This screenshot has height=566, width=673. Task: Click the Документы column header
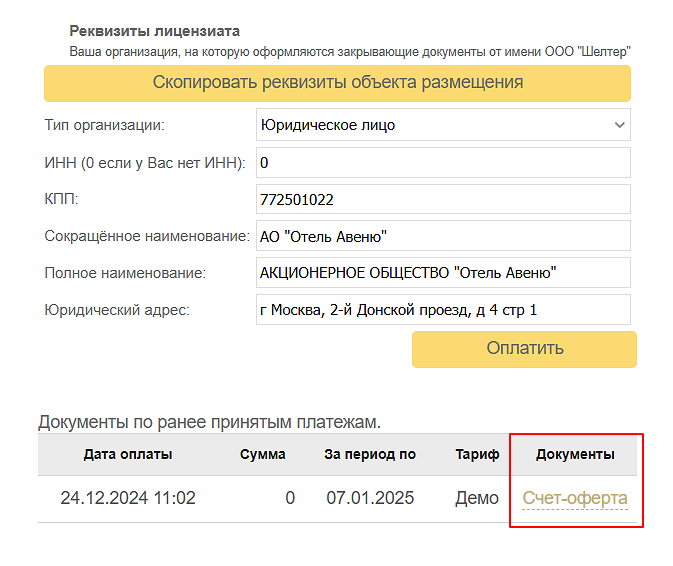click(x=575, y=454)
